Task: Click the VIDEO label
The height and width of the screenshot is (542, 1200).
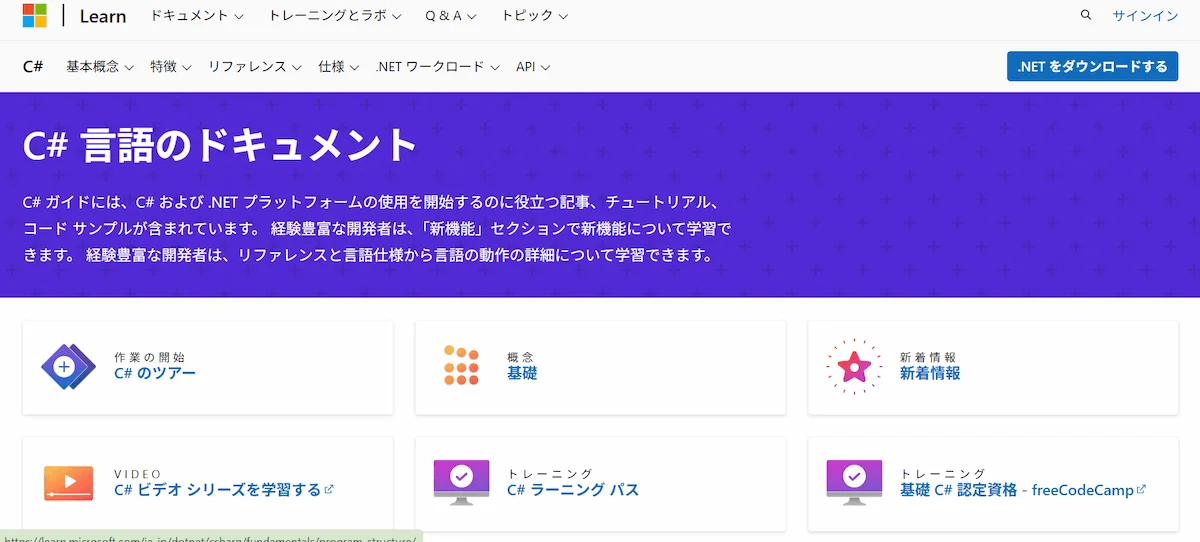Action: click(138, 473)
